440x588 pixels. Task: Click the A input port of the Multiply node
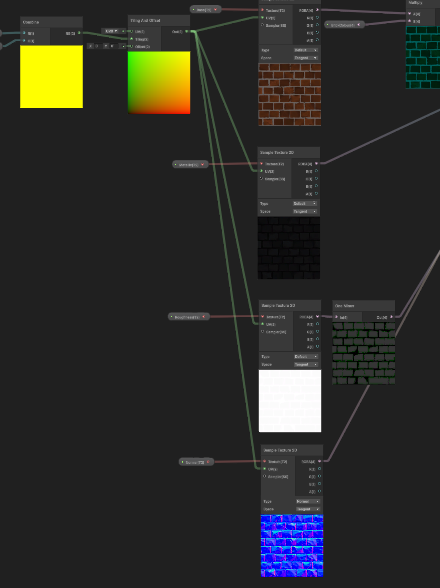[409, 14]
